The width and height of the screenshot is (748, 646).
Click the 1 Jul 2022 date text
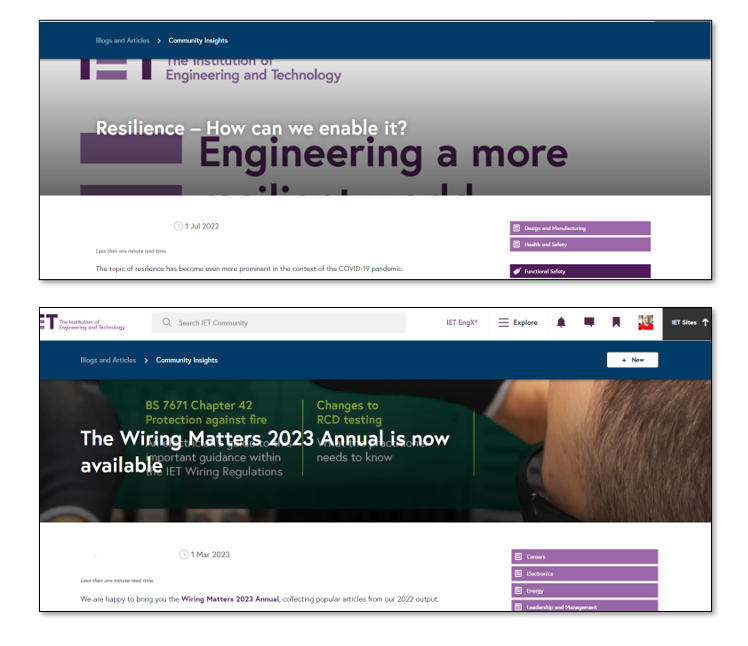(202, 226)
